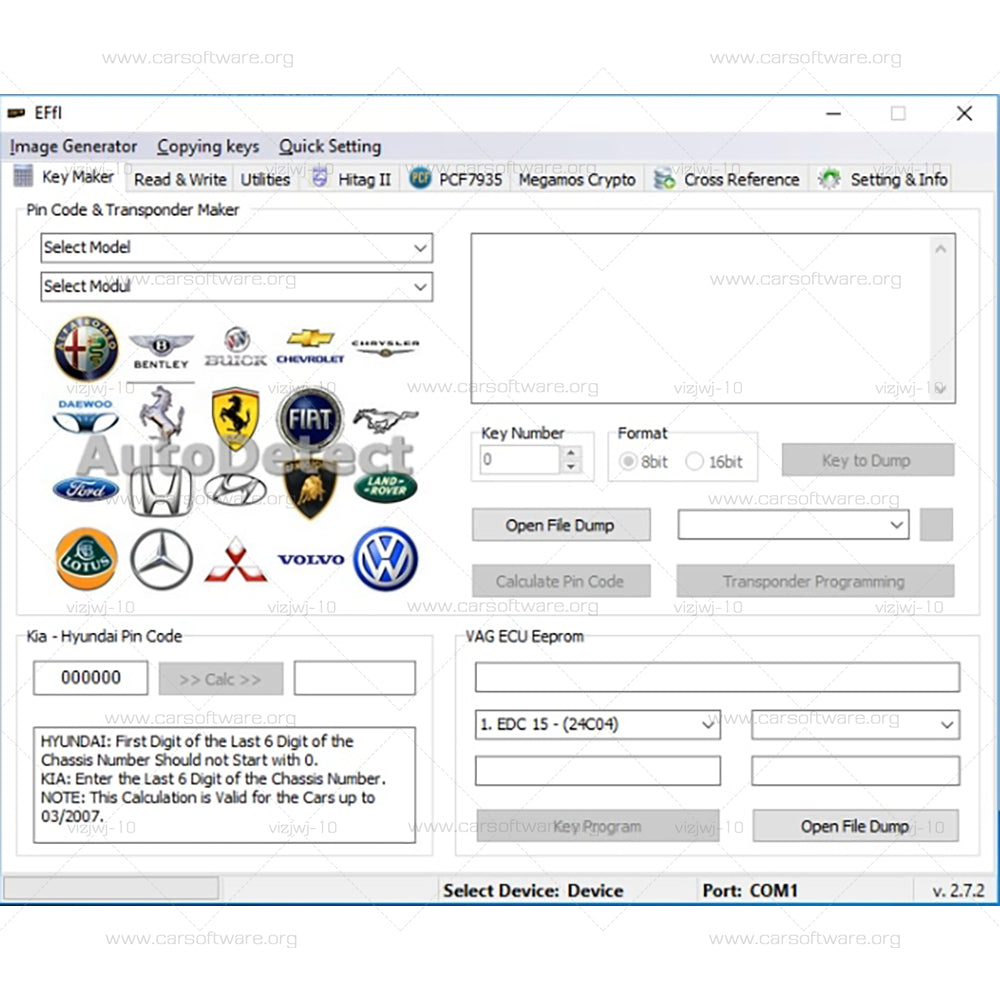Click the top VAG ECU Eeprom field
1000x1000 pixels.
717,677
